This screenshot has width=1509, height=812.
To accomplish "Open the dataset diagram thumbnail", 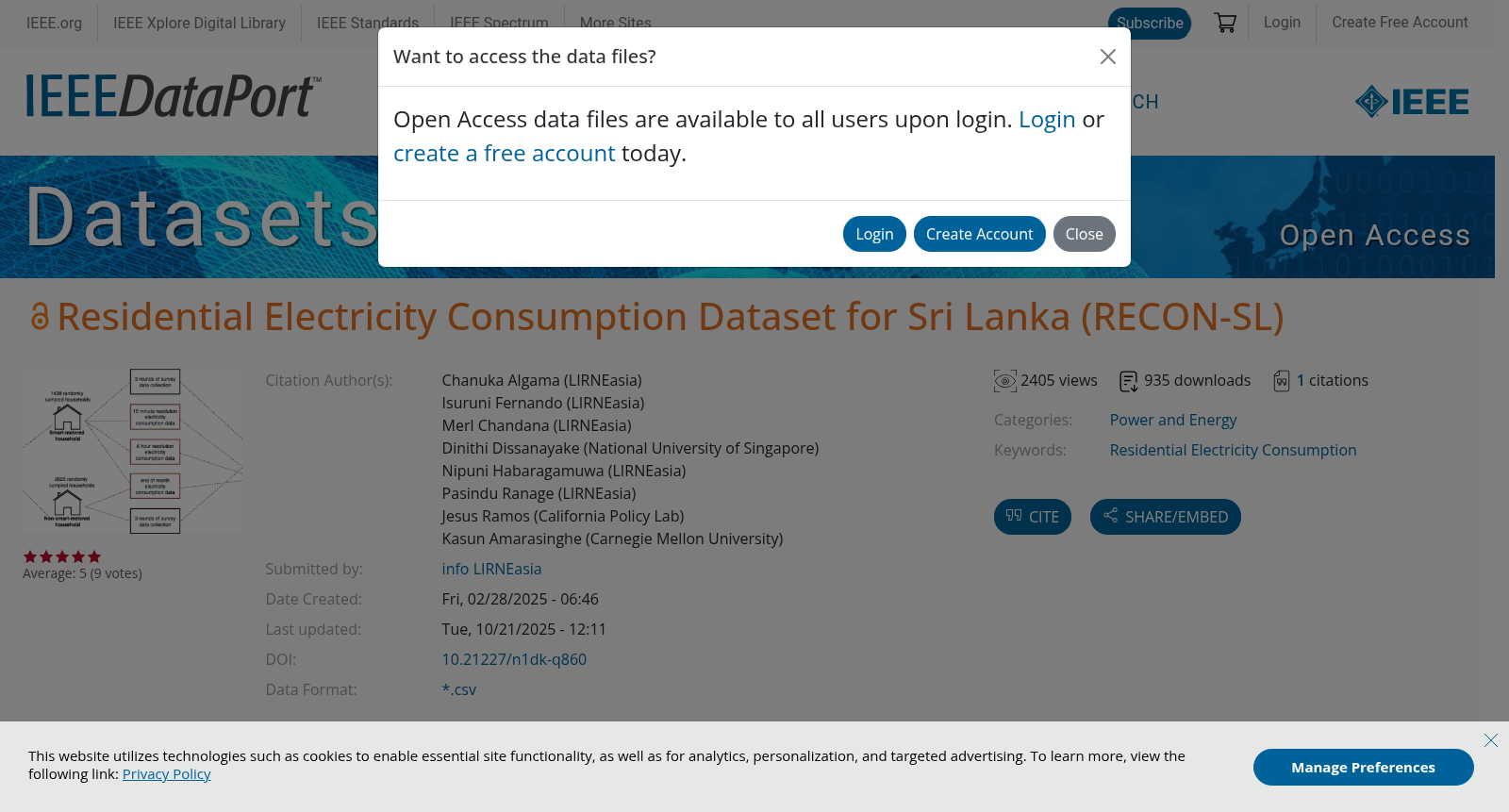I will (133, 452).
